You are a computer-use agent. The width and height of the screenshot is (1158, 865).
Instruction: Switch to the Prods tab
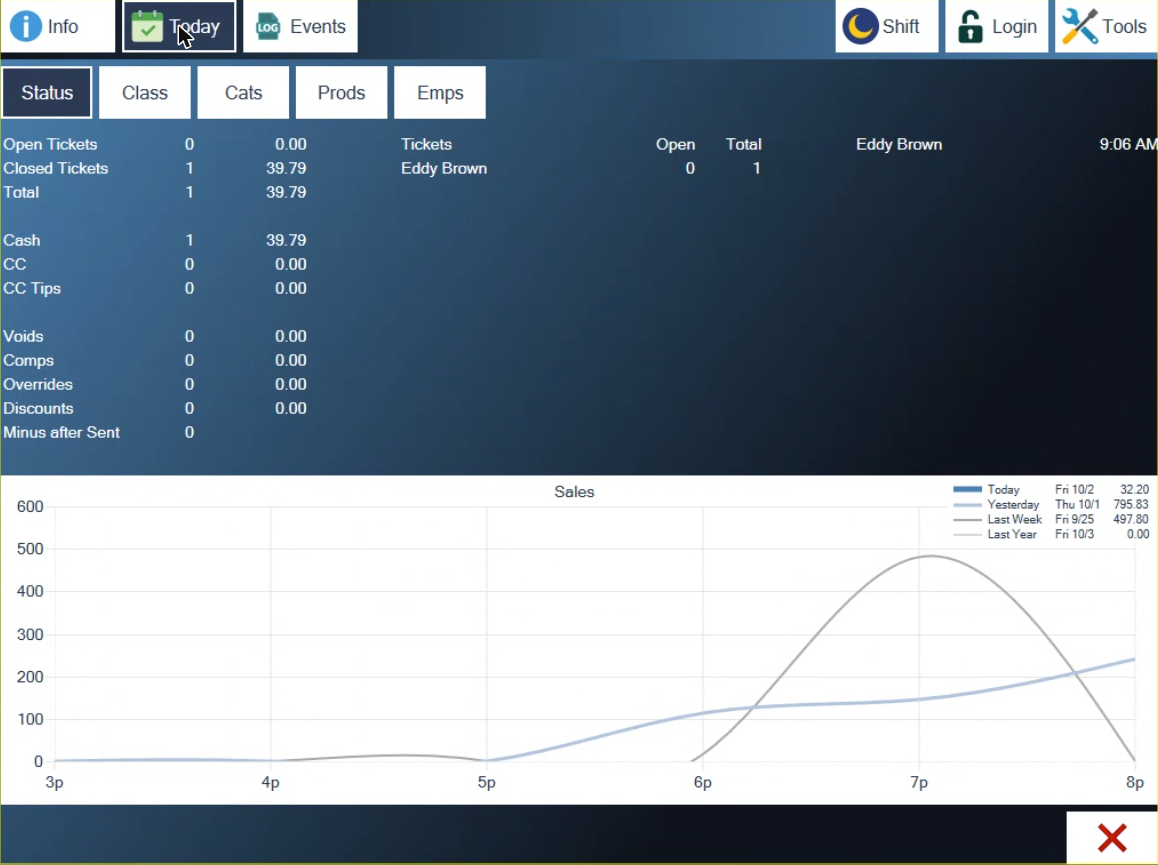[x=341, y=92]
